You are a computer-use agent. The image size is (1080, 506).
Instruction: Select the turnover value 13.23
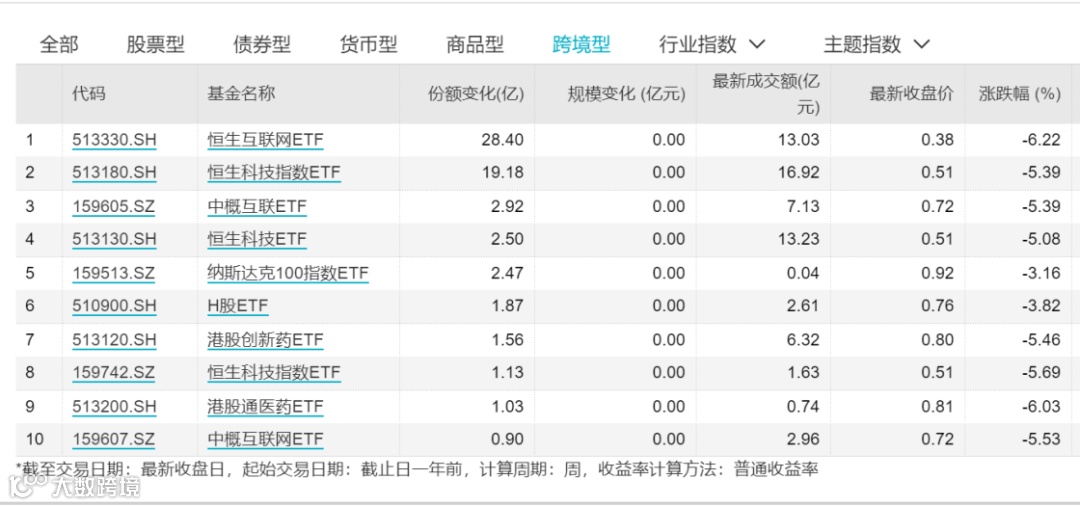coord(798,240)
